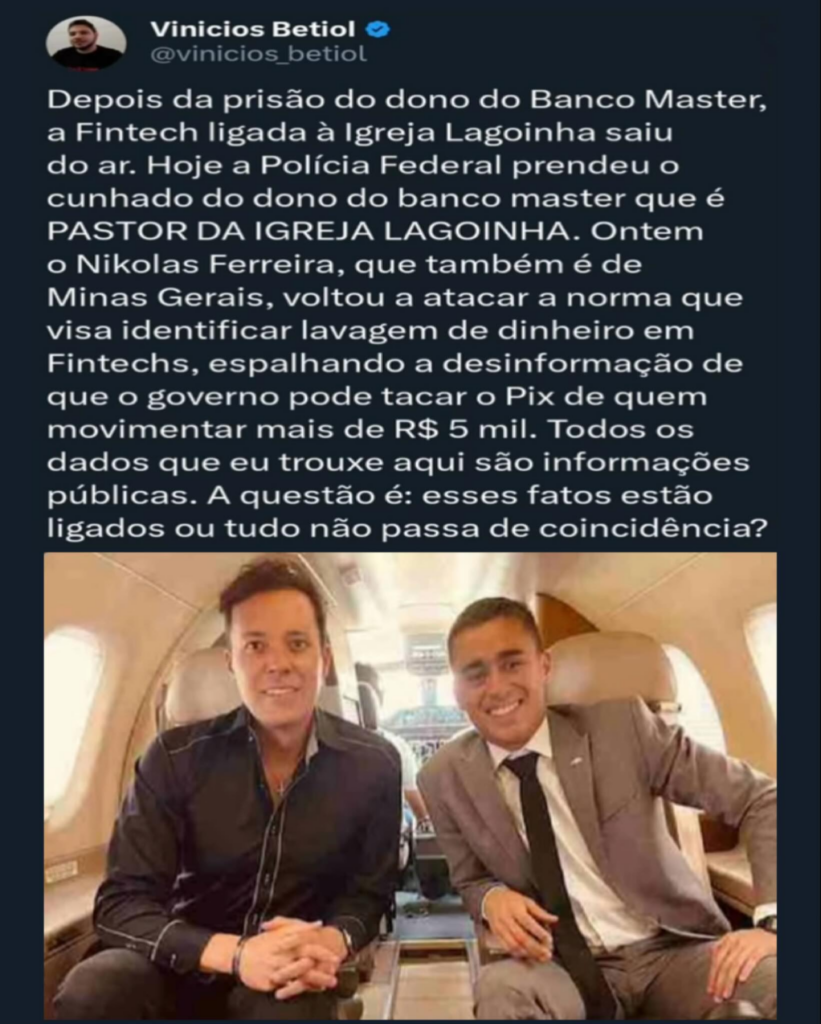Visit the @vinicios_betiol handle
The width and height of the screenshot is (821, 1024).
pyautogui.click(x=259, y=54)
